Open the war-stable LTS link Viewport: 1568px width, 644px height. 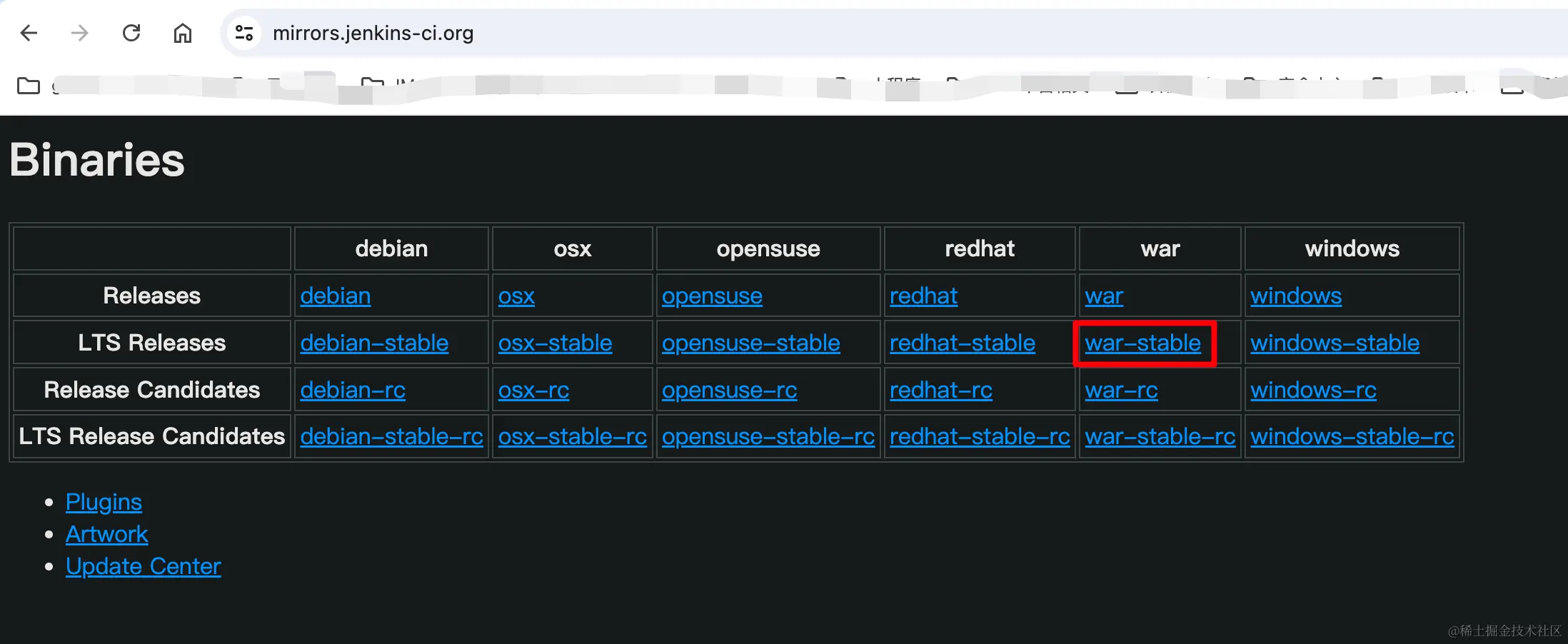click(x=1142, y=343)
